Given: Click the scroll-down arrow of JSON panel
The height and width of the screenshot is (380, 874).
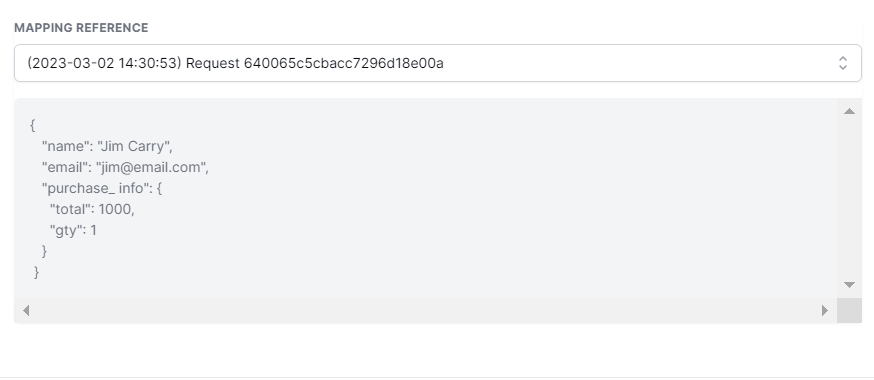Looking at the screenshot, I should pyautogui.click(x=849, y=285).
